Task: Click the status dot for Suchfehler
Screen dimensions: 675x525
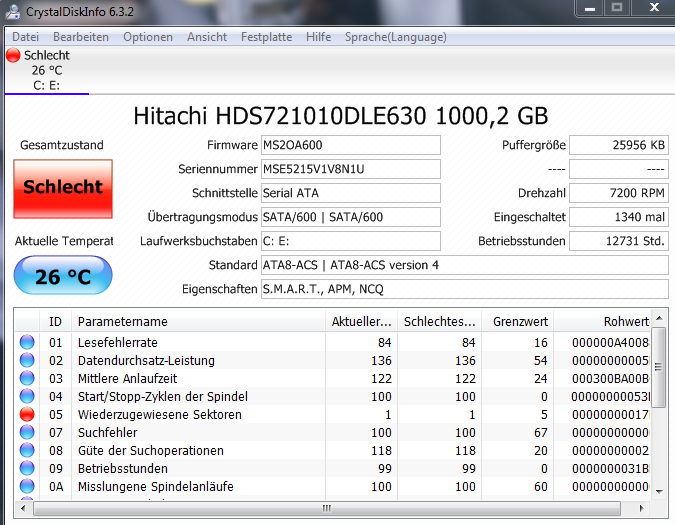Action: pyautogui.click(x=27, y=432)
